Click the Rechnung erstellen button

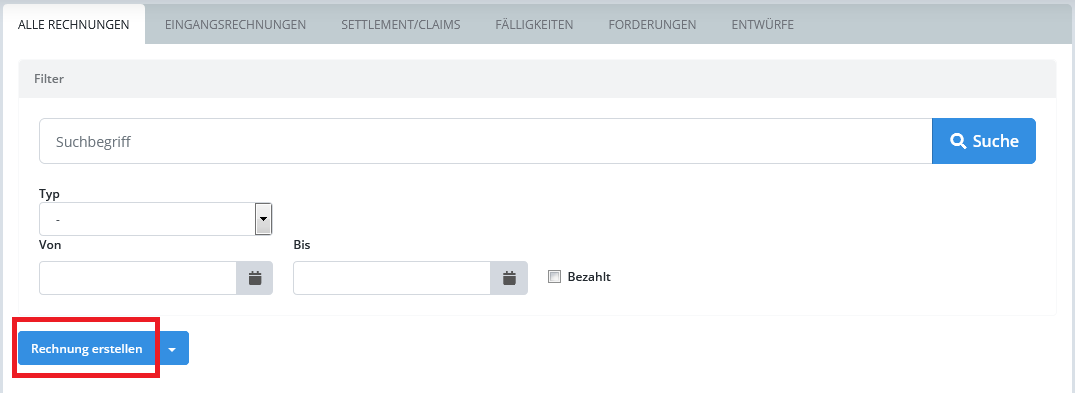coord(86,349)
